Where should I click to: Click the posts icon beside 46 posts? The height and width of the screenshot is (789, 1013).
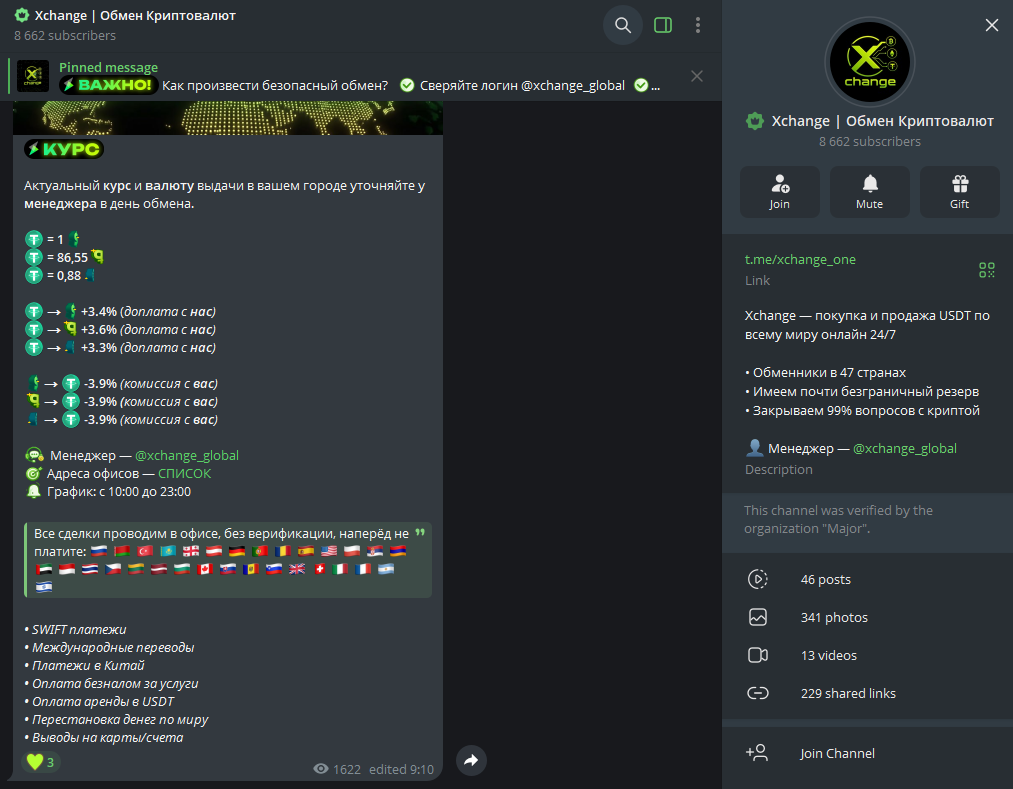pos(758,580)
